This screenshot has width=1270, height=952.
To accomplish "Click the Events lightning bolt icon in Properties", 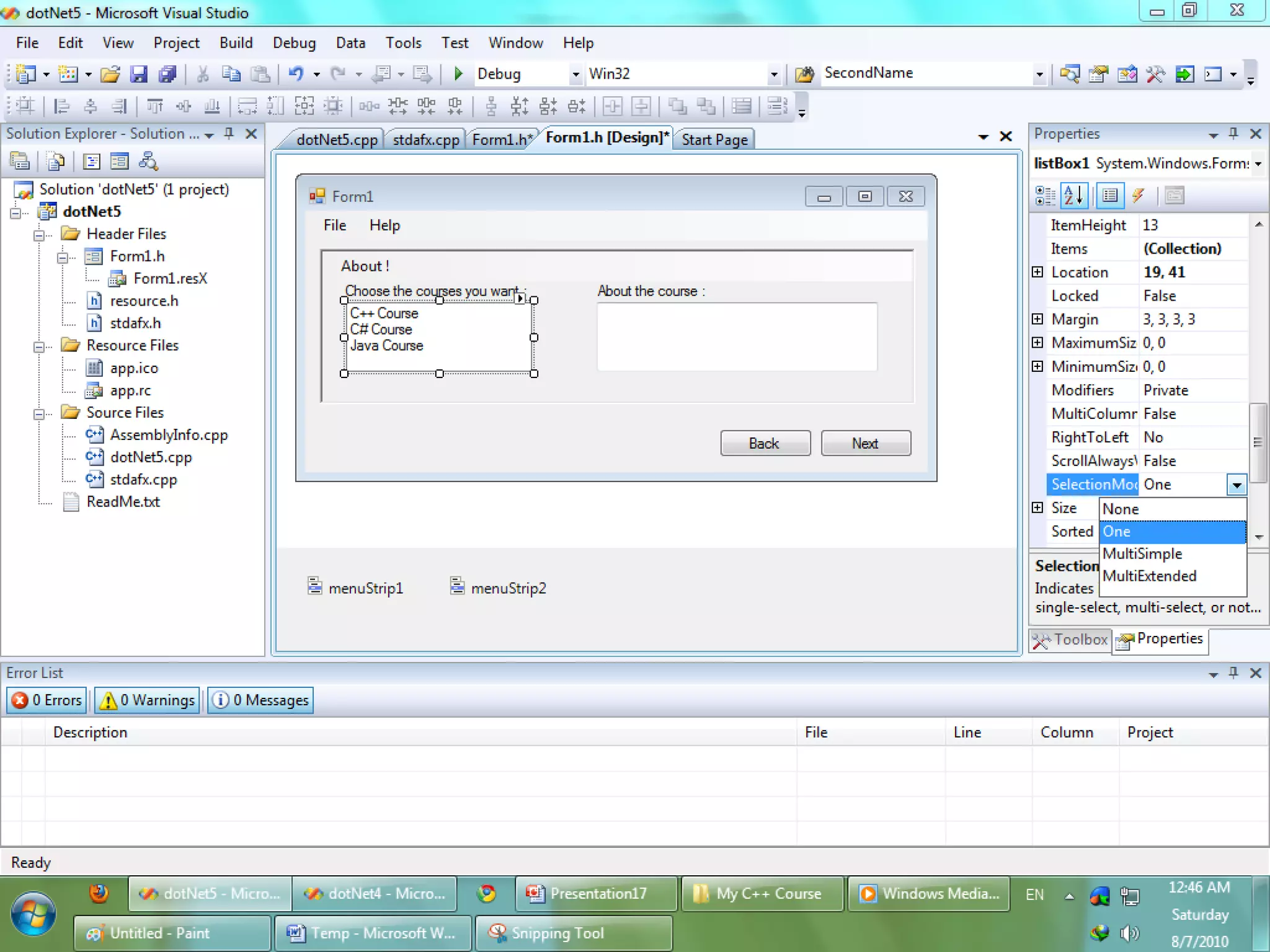I will (x=1138, y=196).
